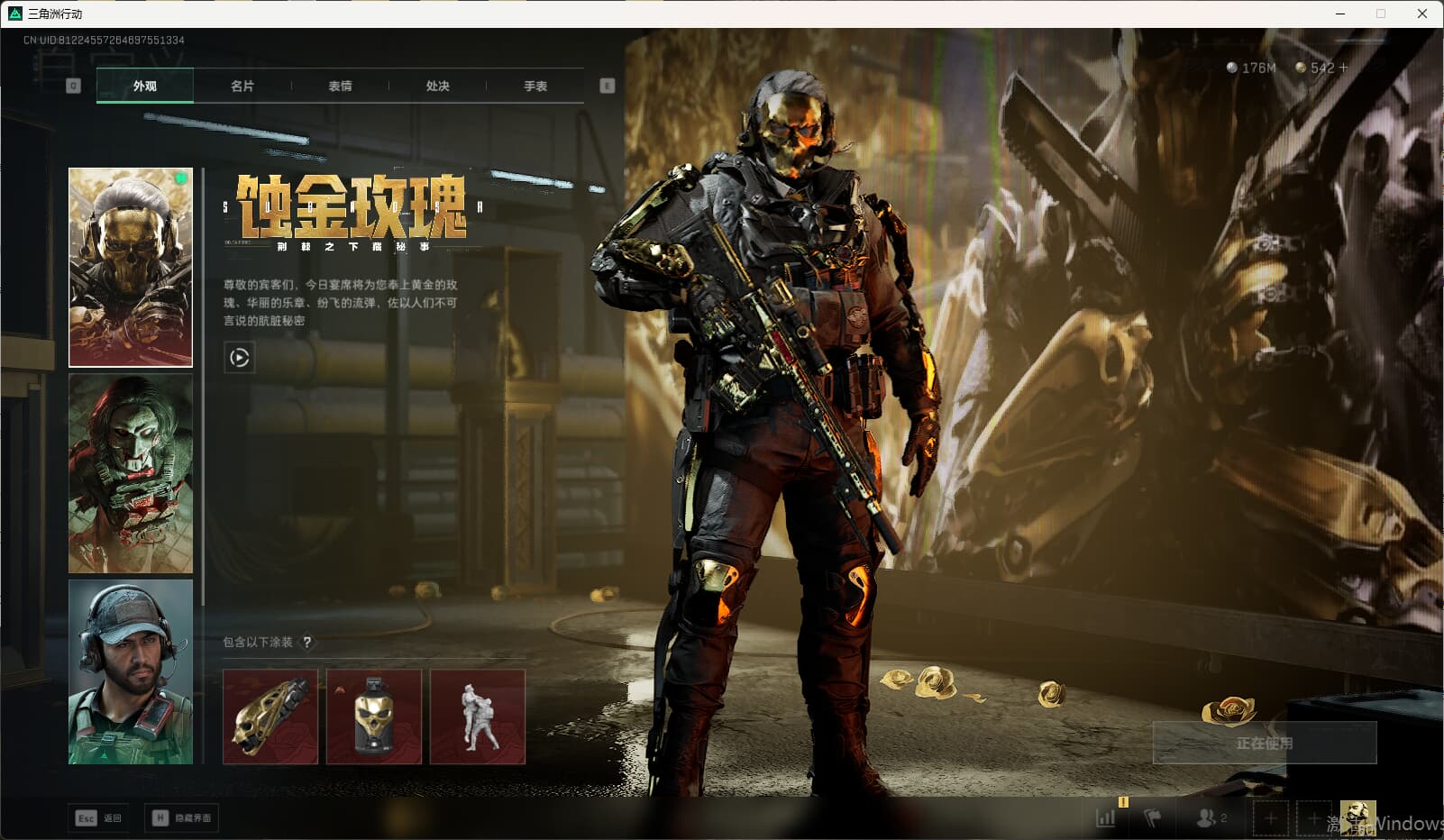Open the 手表 tab
The width and height of the screenshot is (1444, 840).
(535, 86)
